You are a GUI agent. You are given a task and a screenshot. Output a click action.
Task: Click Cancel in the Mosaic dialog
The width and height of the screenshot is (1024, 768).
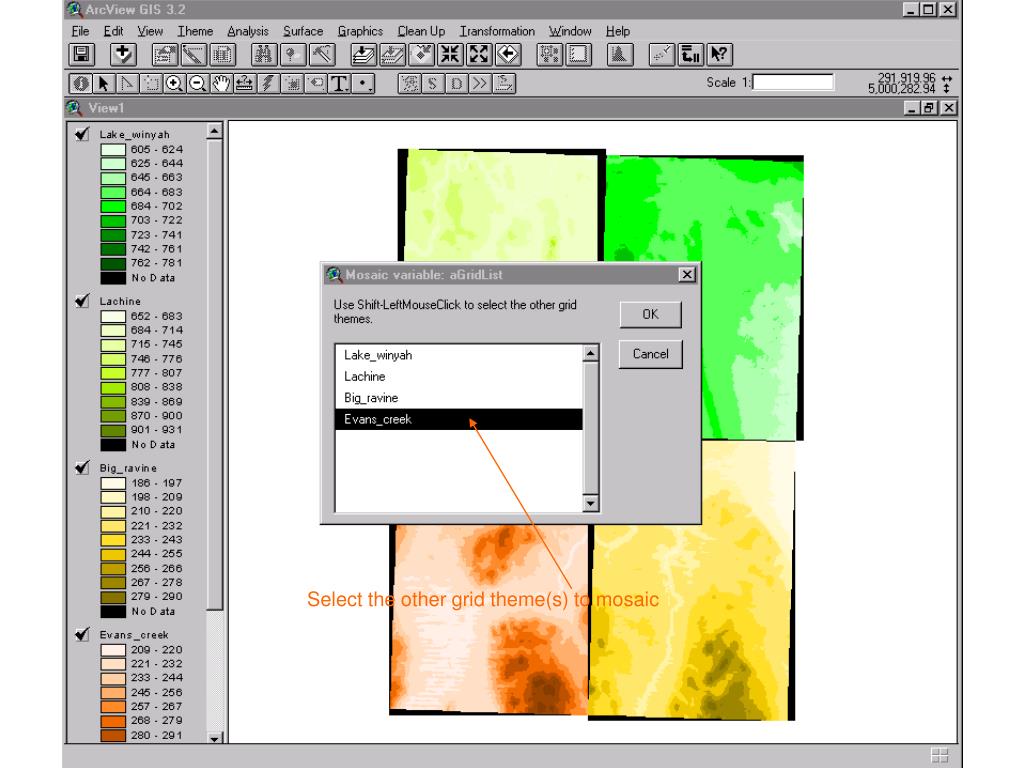click(x=650, y=354)
